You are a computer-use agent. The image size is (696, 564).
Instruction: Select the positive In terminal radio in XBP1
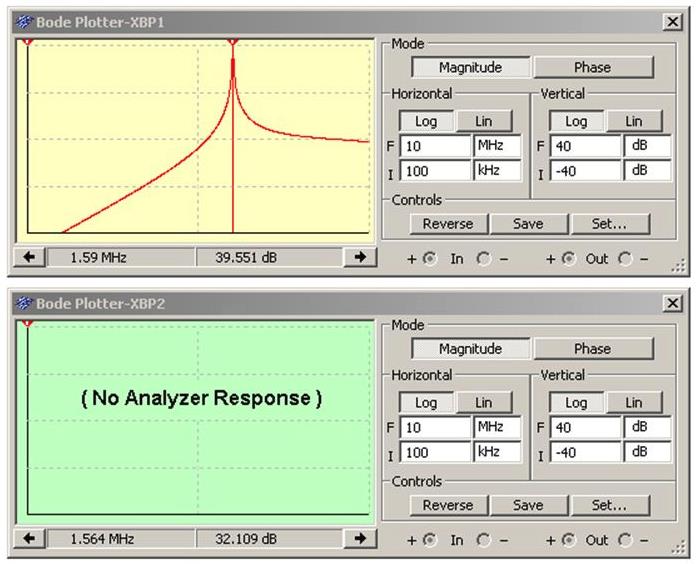430,259
